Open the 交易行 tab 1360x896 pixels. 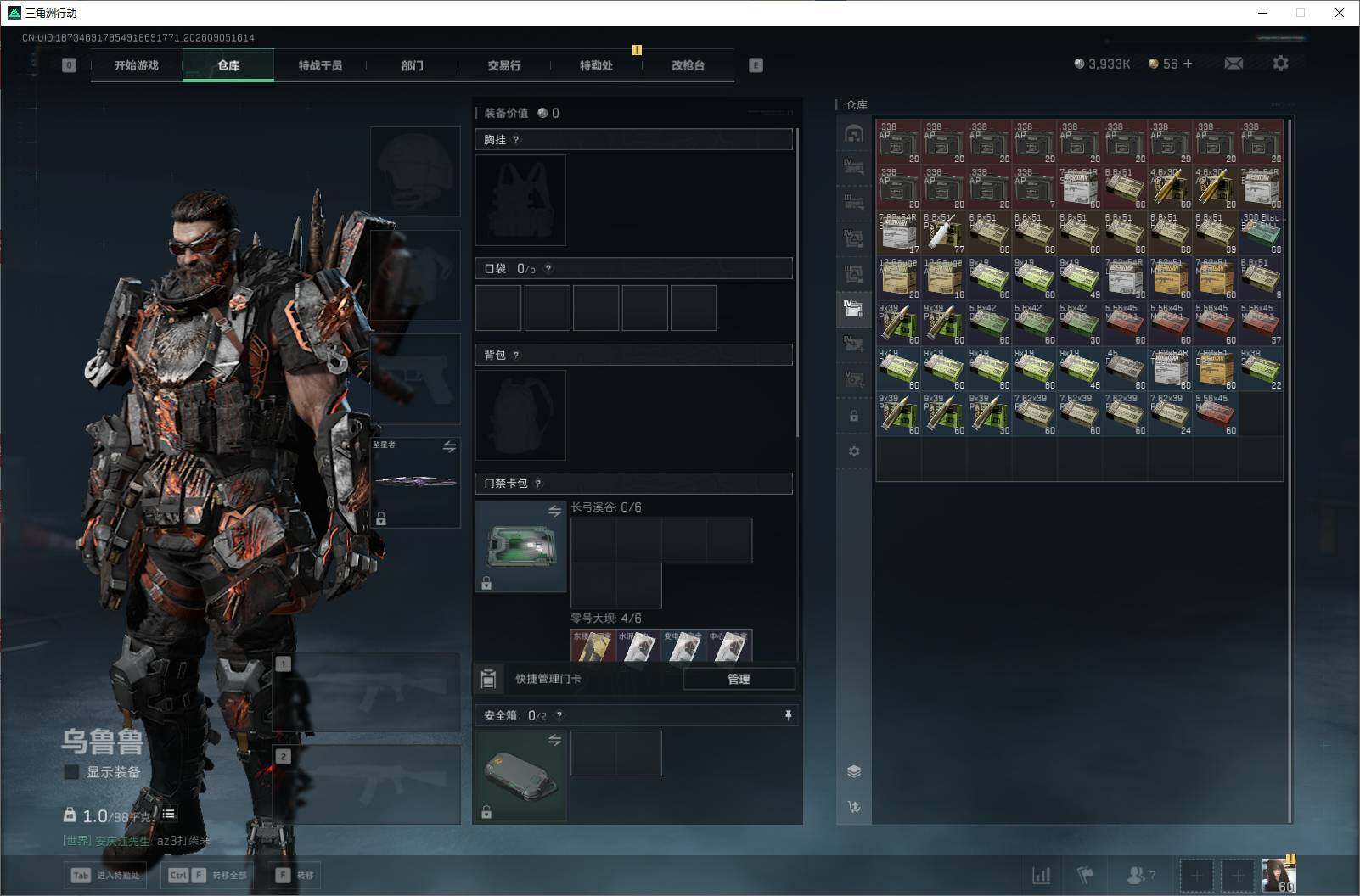tap(504, 65)
